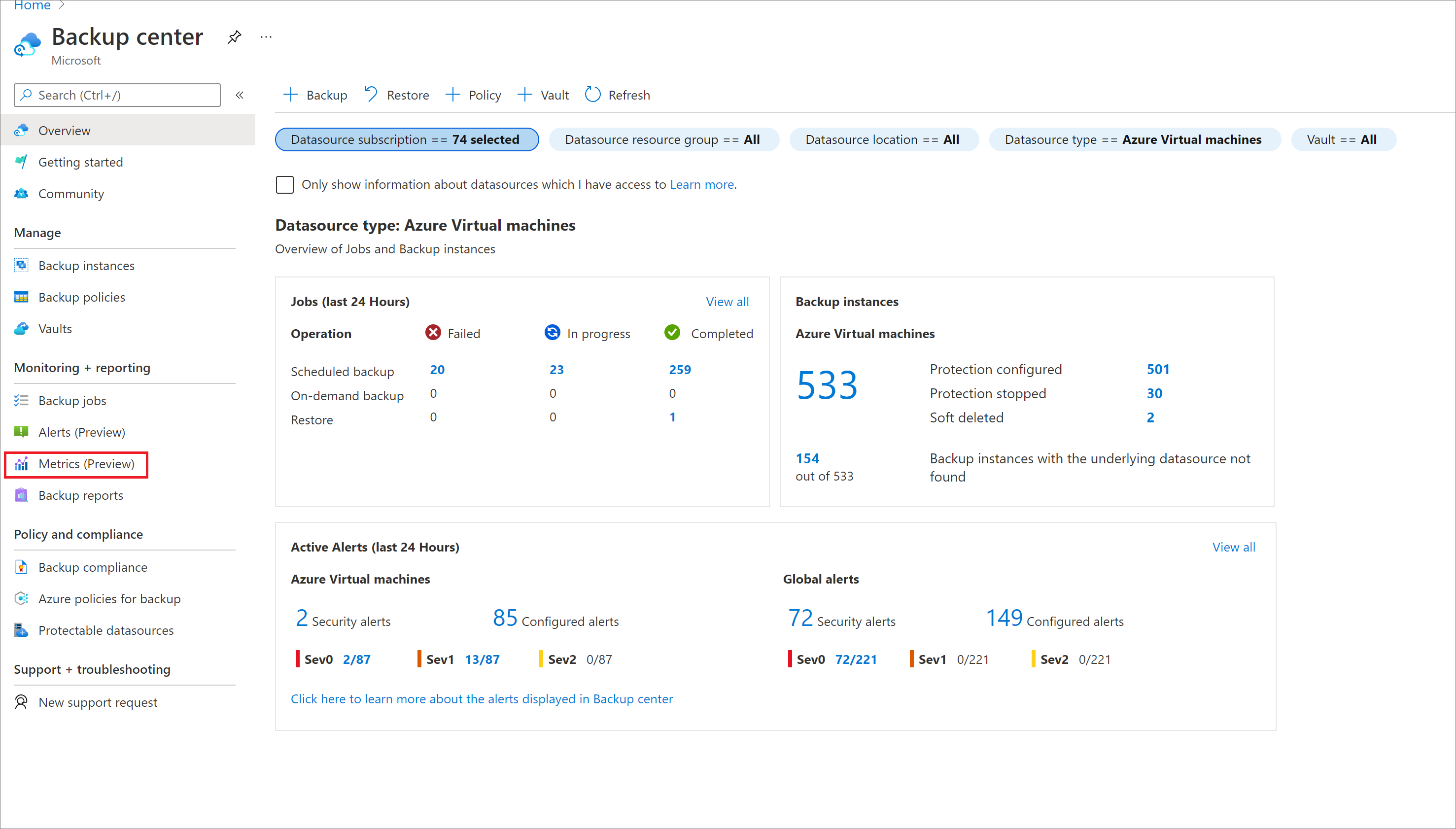The height and width of the screenshot is (829, 1456).
Task: Select Datasource resource group filter
Action: [661, 139]
